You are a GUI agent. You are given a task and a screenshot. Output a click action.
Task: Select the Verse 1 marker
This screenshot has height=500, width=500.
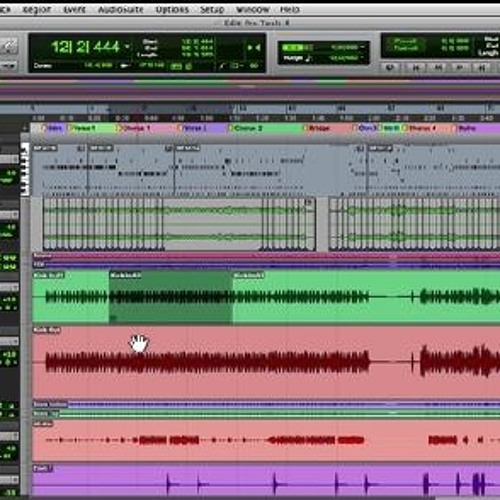[91, 128]
